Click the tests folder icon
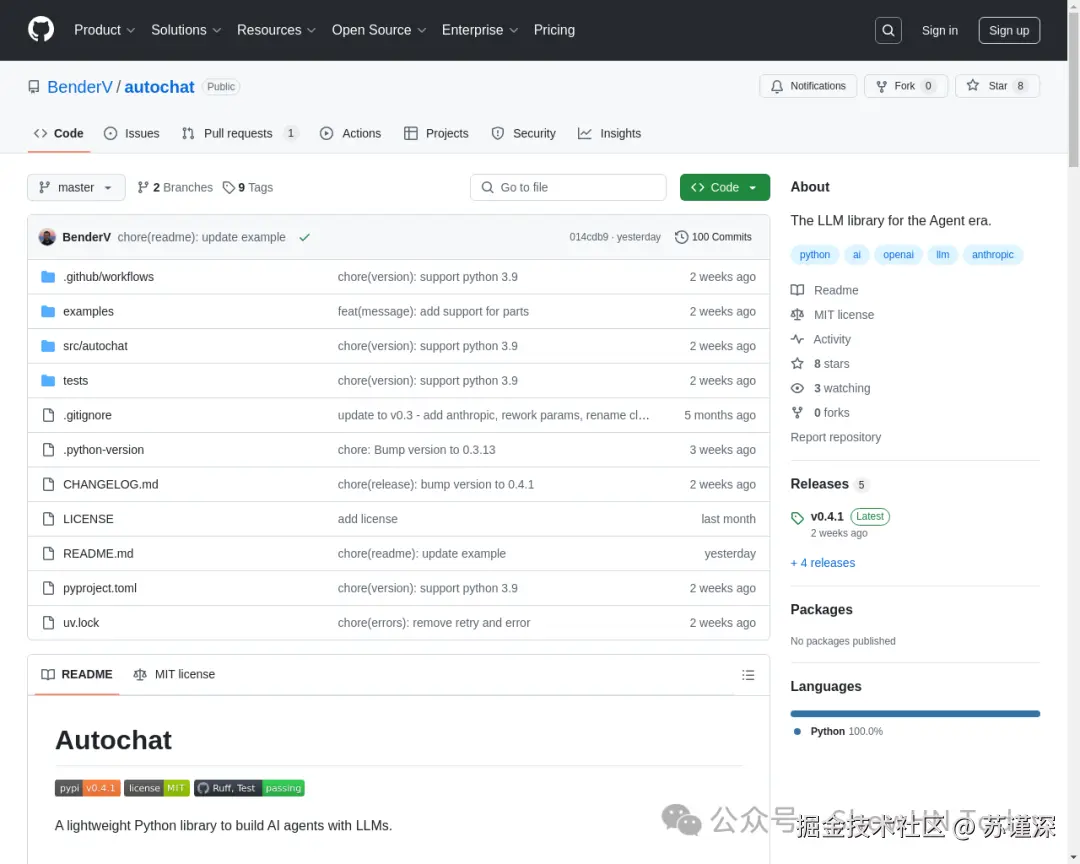Screen dimensions: 1080x864 pyautogui.click(x=48, y=380)
